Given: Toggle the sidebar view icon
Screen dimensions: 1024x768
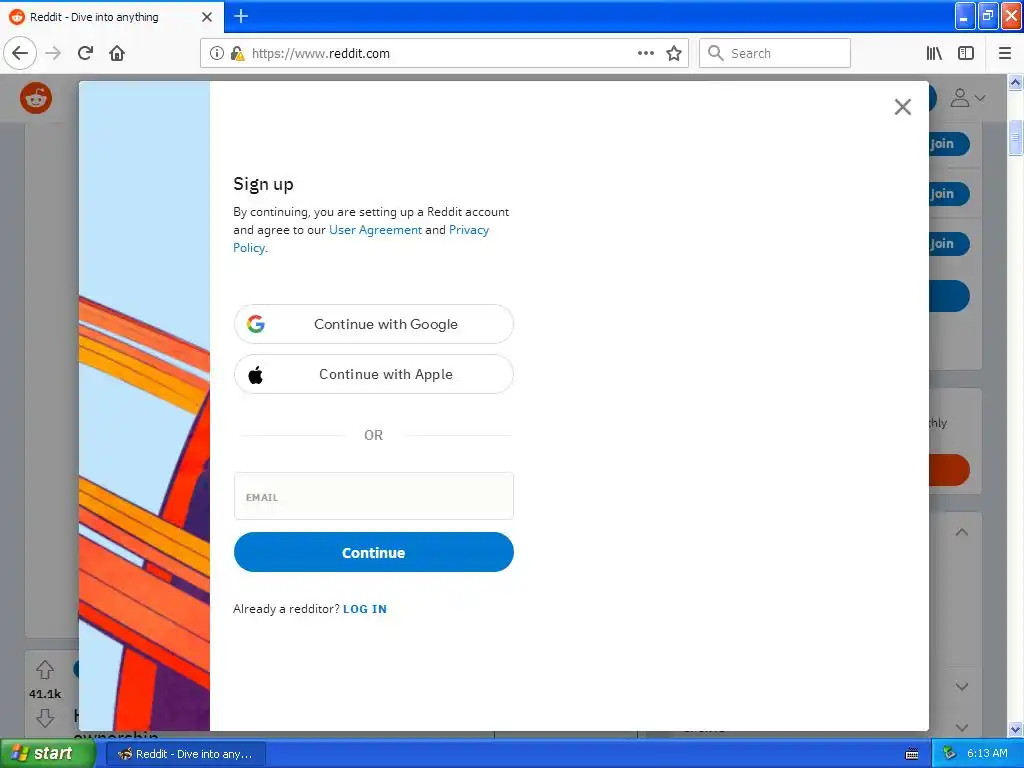Looking at the screenshot, I should click(x=966, y=53).
